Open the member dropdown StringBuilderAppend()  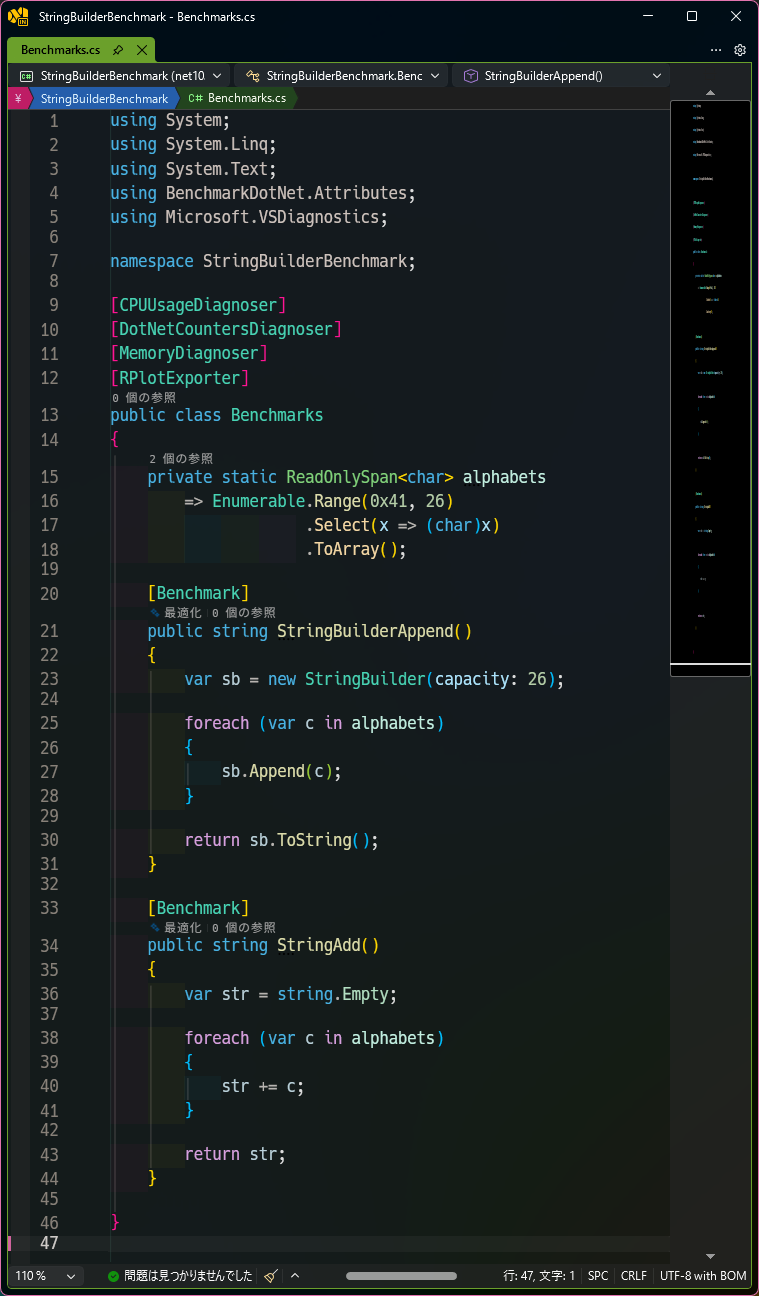[x=562, y=75]
